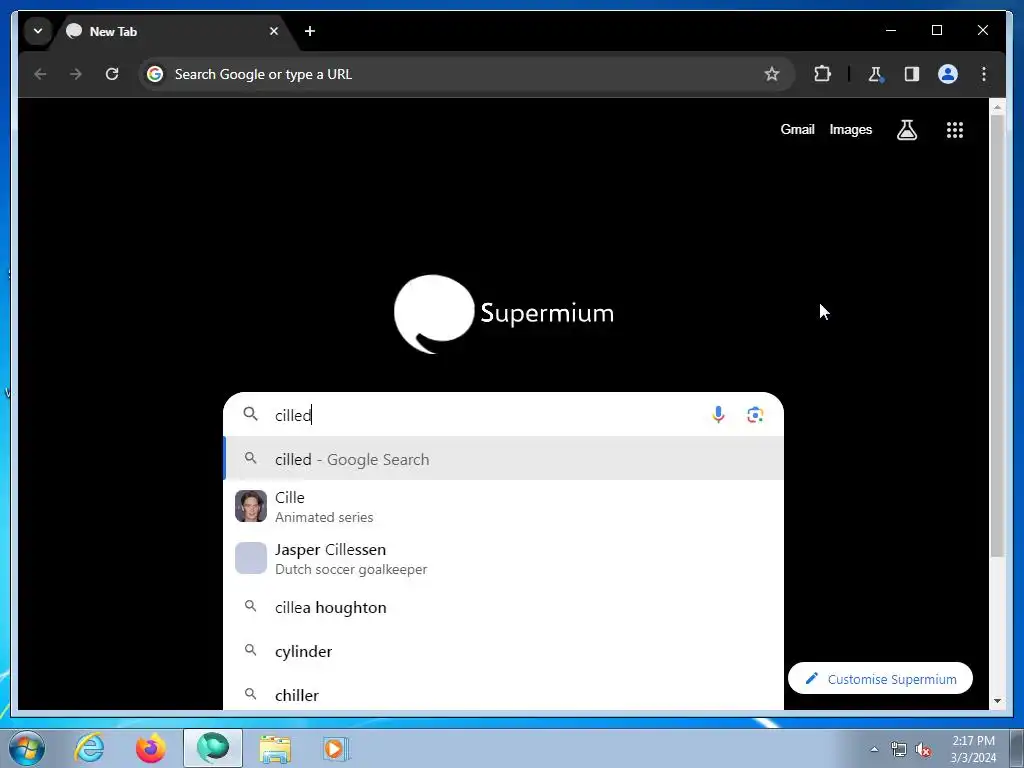Launch Internet Explorer from taskbar

[89, 748]
